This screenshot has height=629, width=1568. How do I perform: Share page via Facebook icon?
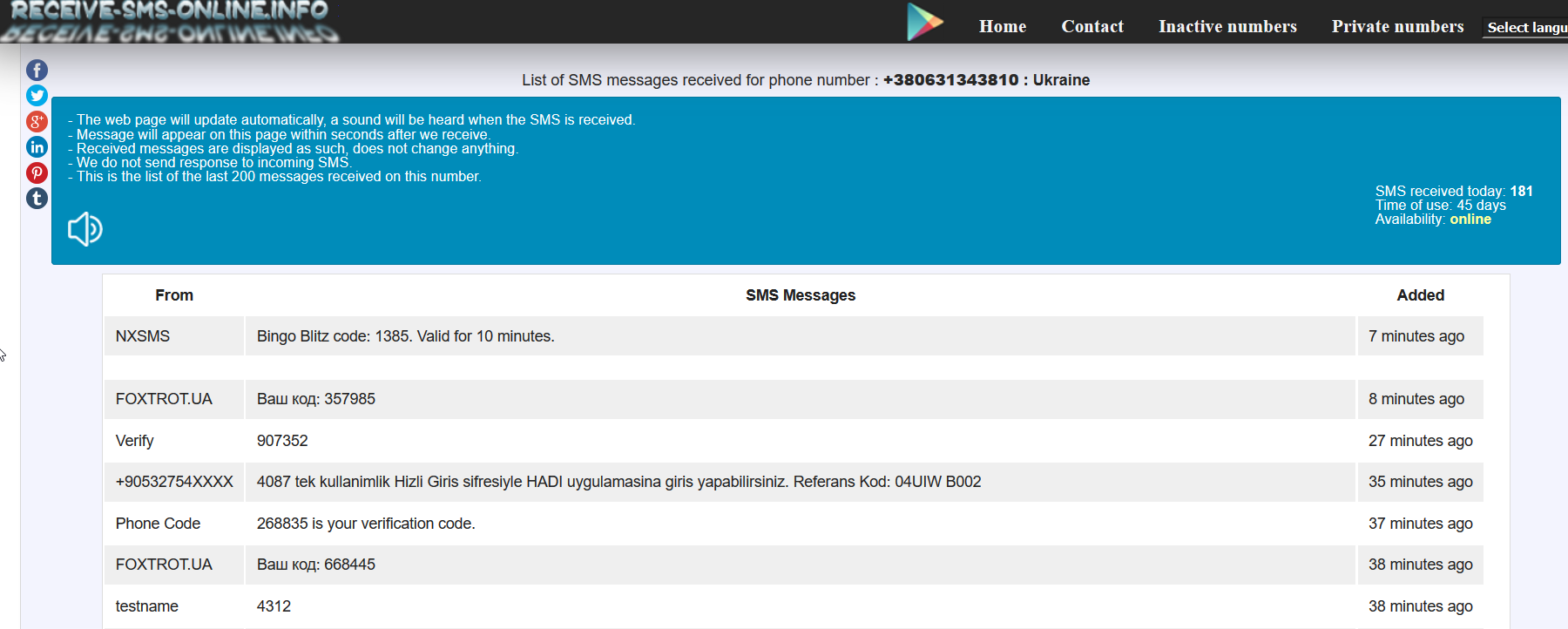37,70
